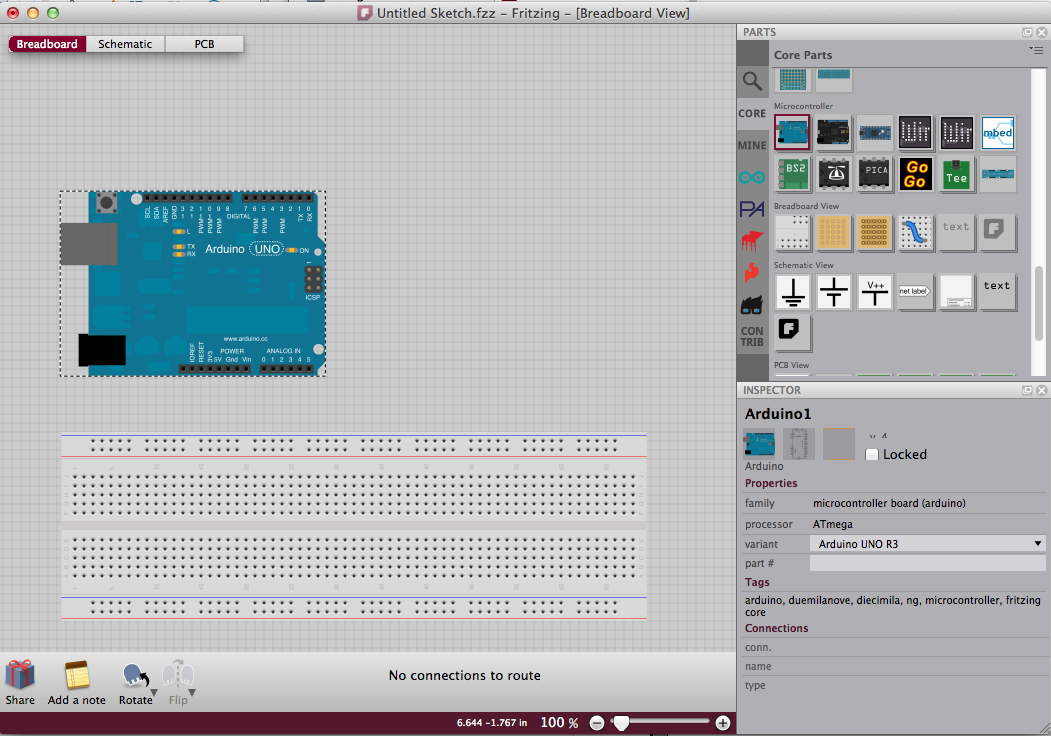
Task: Open the black glasses-creature parts bin
Action: click(752, 305)
